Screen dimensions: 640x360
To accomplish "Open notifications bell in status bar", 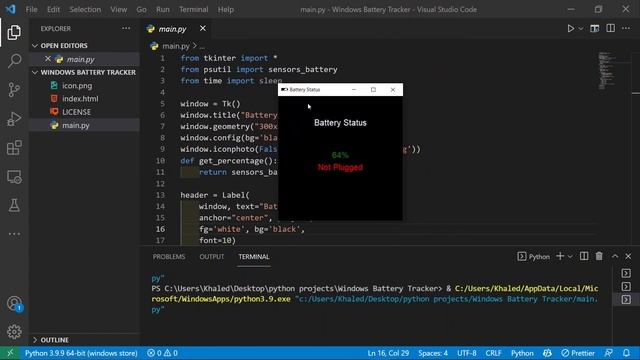I will point(627,353).
